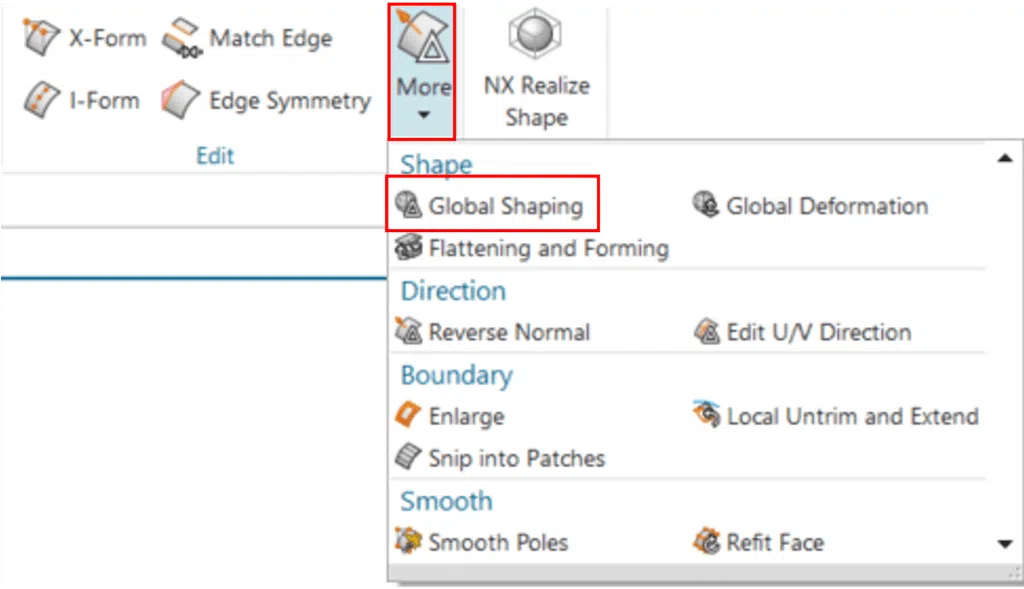Click the Global Deformation icon
The height and width of the screenshot is (589, 1024).
[x=706, y=204]
